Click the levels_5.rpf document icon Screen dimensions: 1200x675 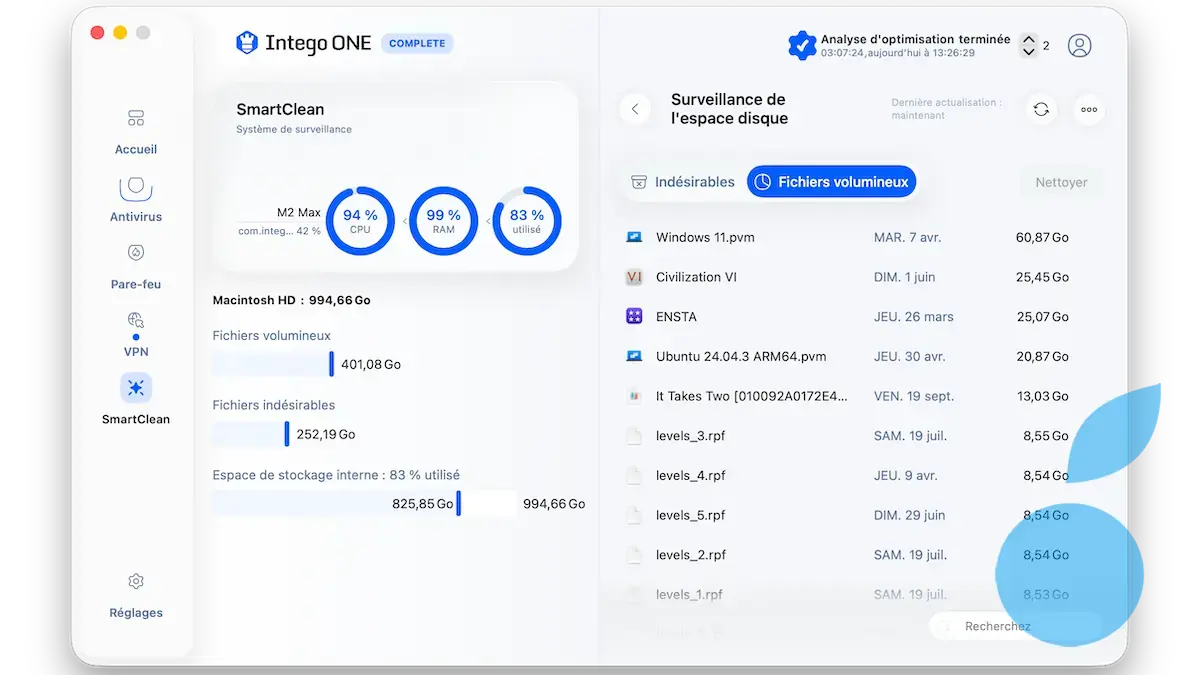pyautogui.click(x=633, y=515)
